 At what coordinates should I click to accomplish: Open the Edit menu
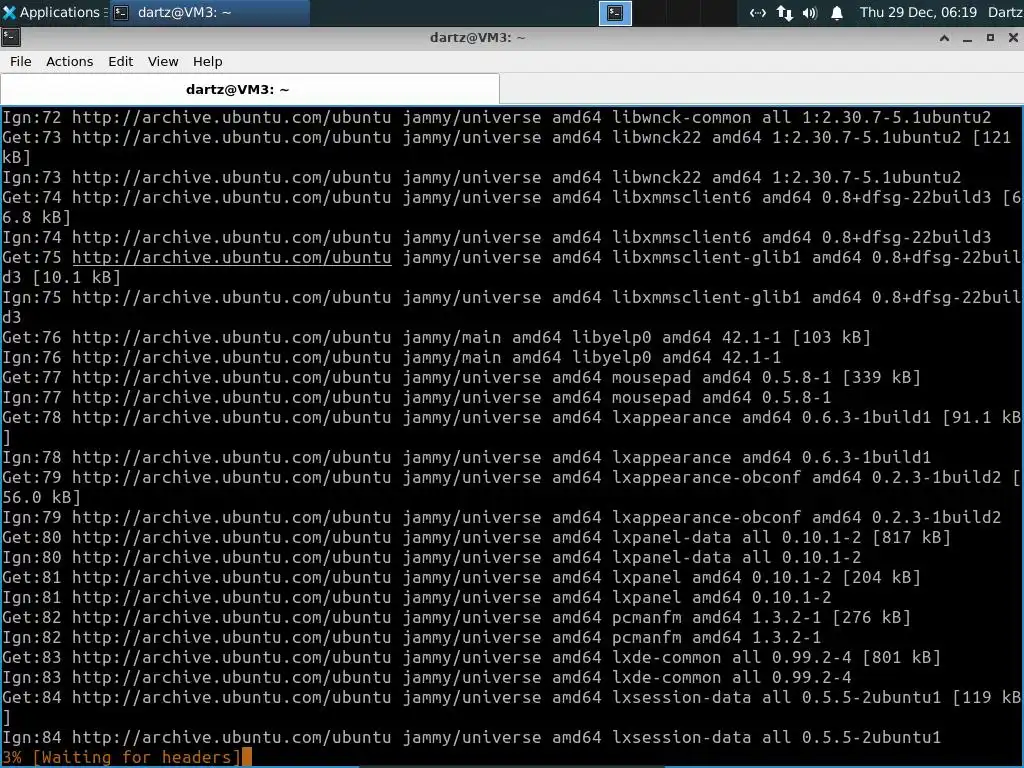click(120, 61)
